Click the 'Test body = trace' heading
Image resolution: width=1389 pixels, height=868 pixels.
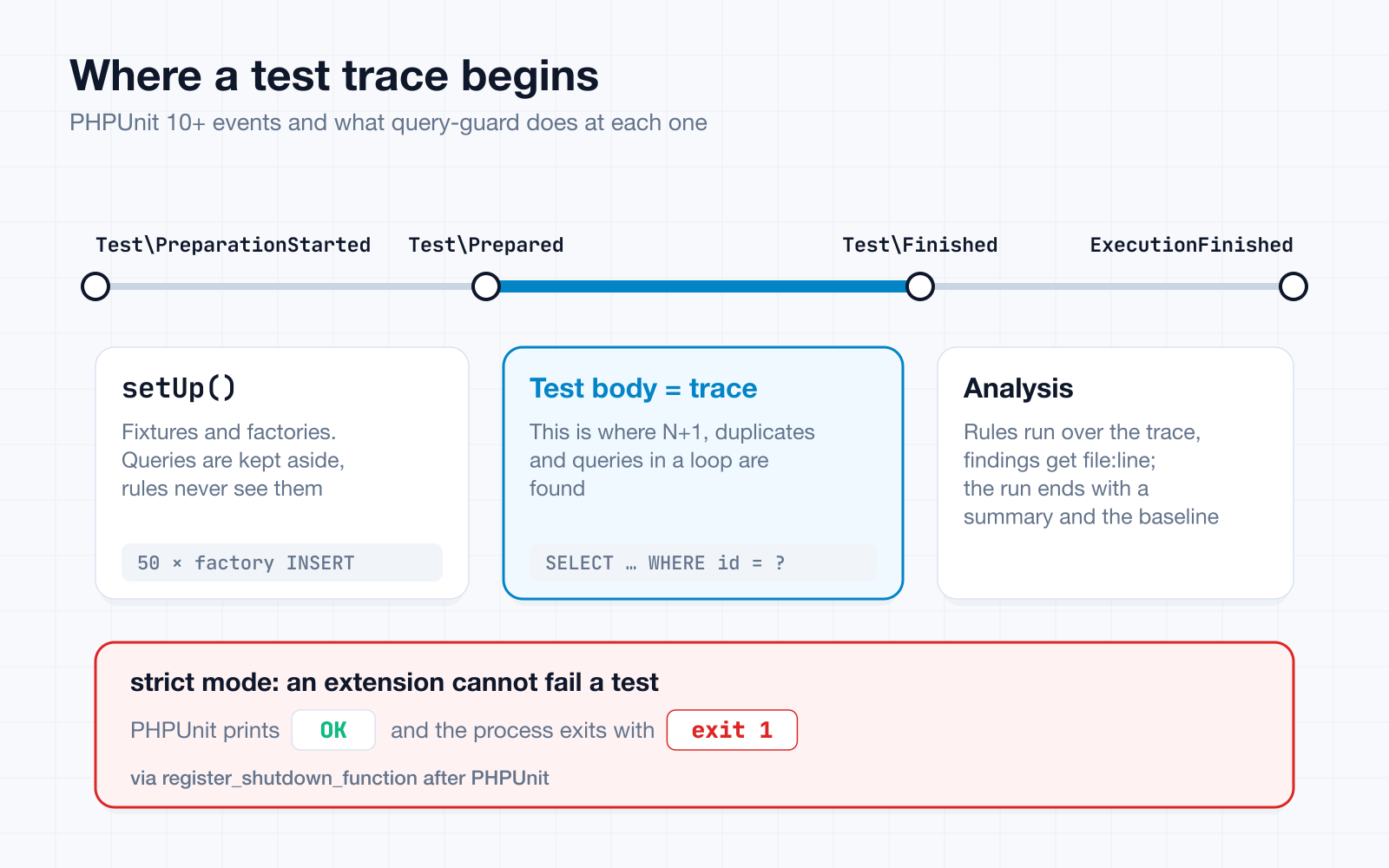pyautogui.click(x=643, y=388)
